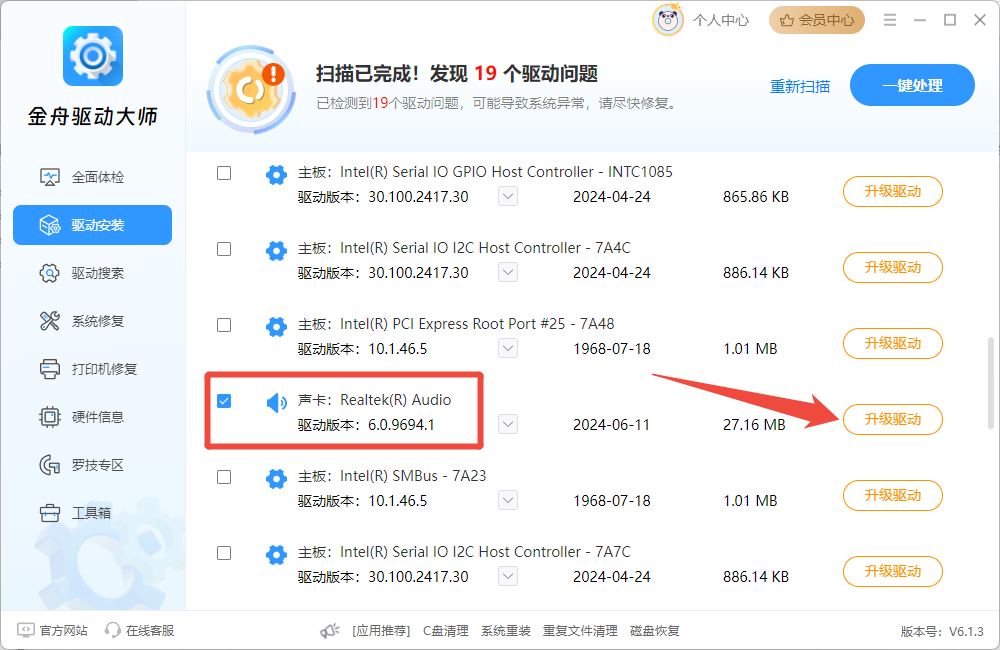Screen dimensions: 1000x650
Task: Click the gear icon of PCI Express Root Port
Action: (276, 326)
